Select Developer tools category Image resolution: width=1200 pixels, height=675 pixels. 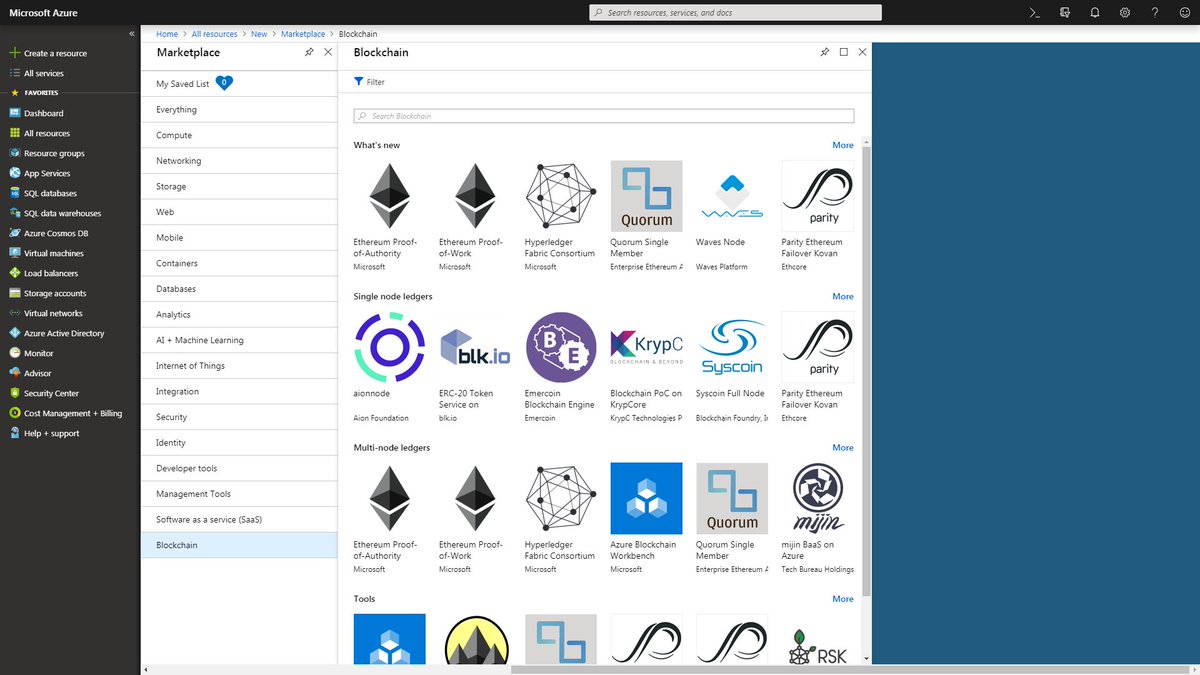coord(240,468)
